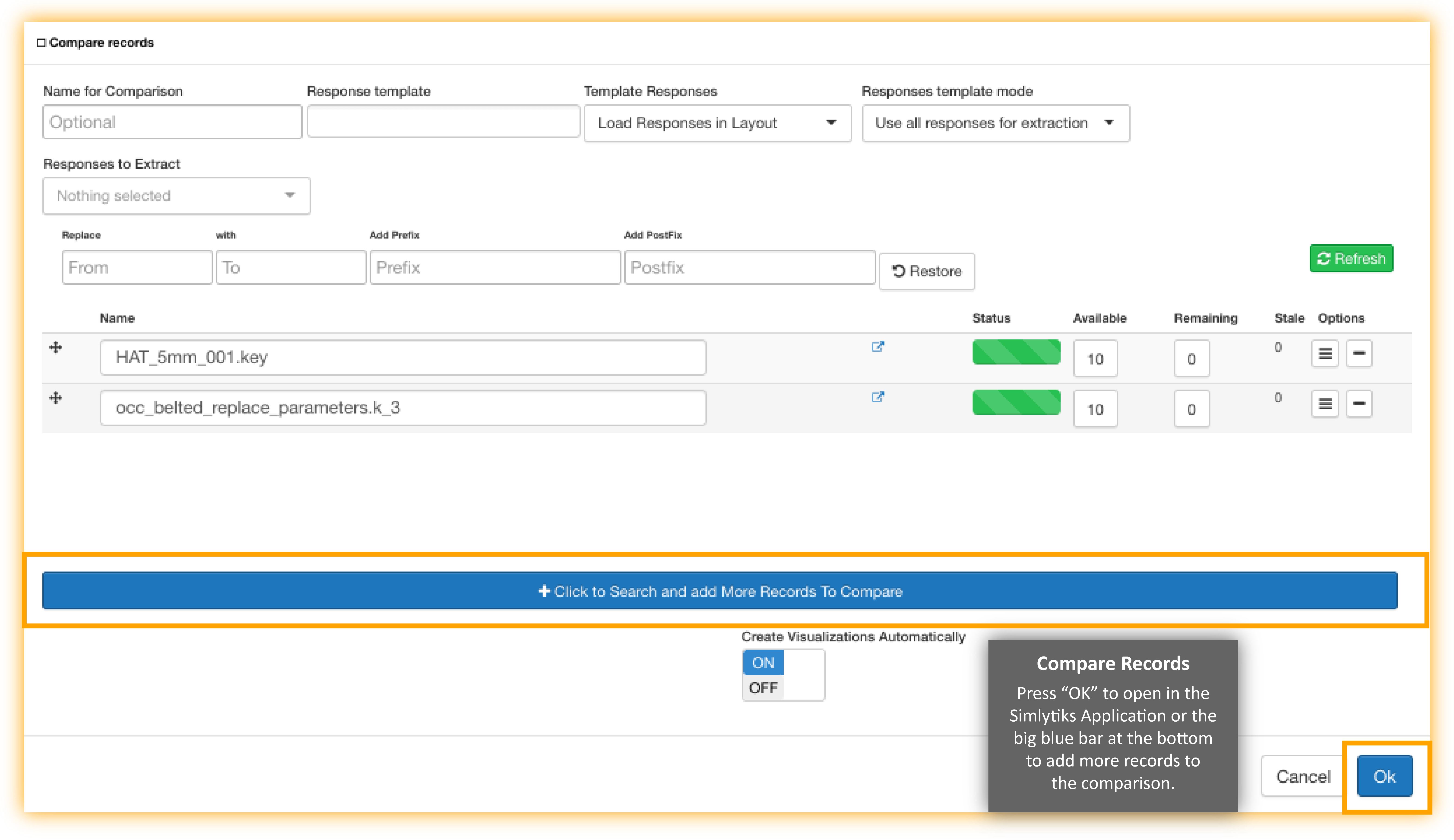Confirm comparison with the Ok button
The width and height of the screenshot is (1454, 840).
click(1384, 777)
